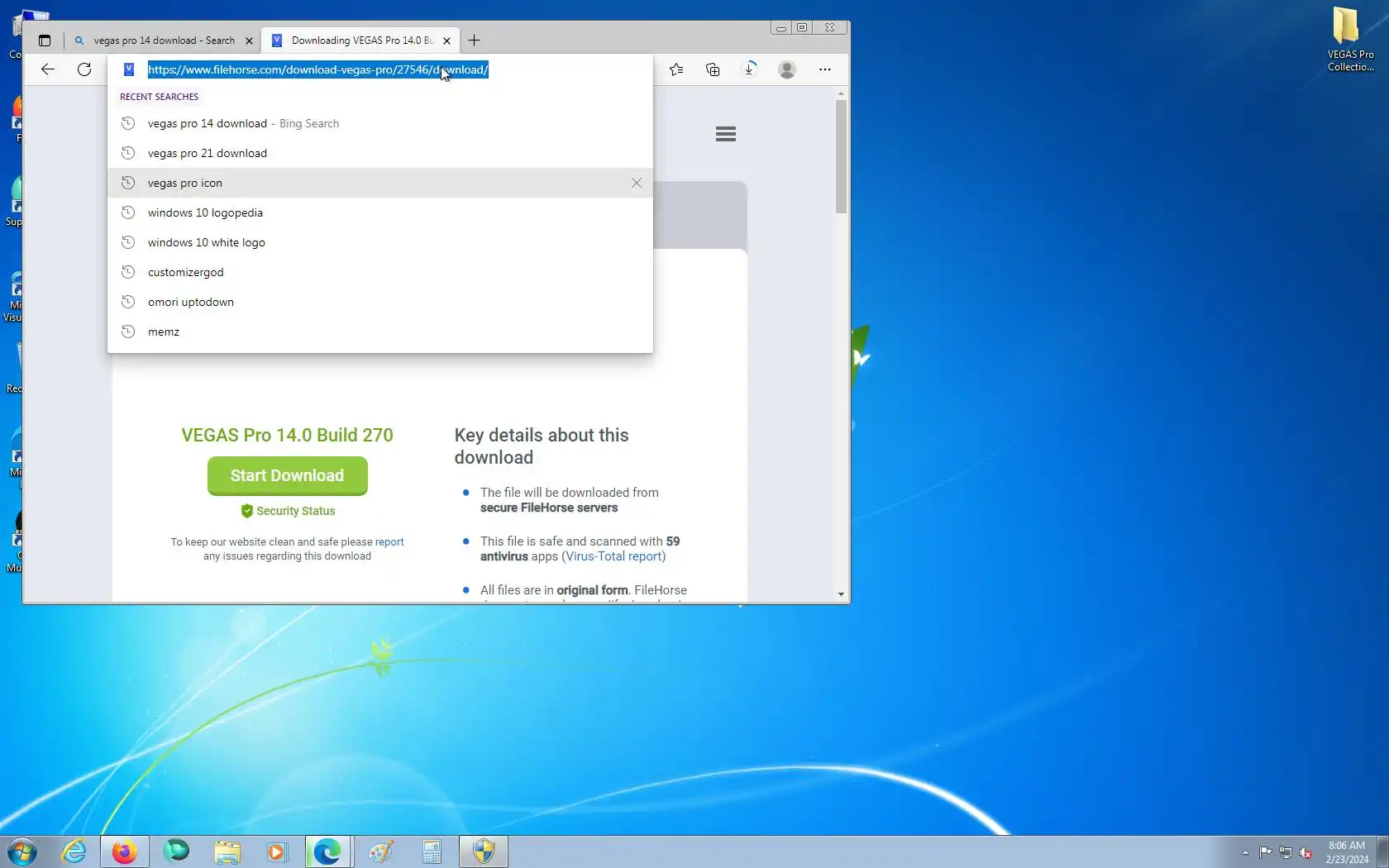1389x868 pixels.
Task: Open the Edge Collections panel
Action: pos(713,69)
